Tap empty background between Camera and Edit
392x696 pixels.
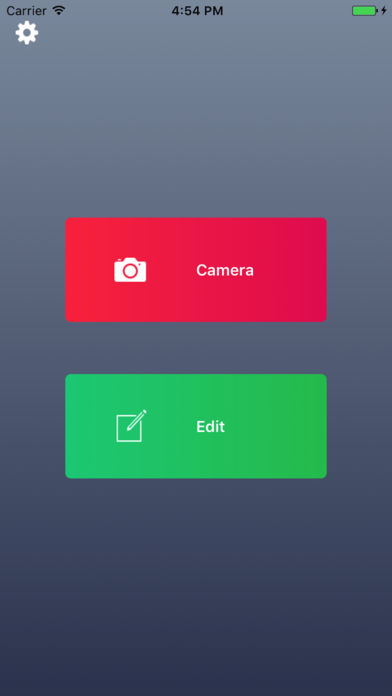click(x=196, y=348)
